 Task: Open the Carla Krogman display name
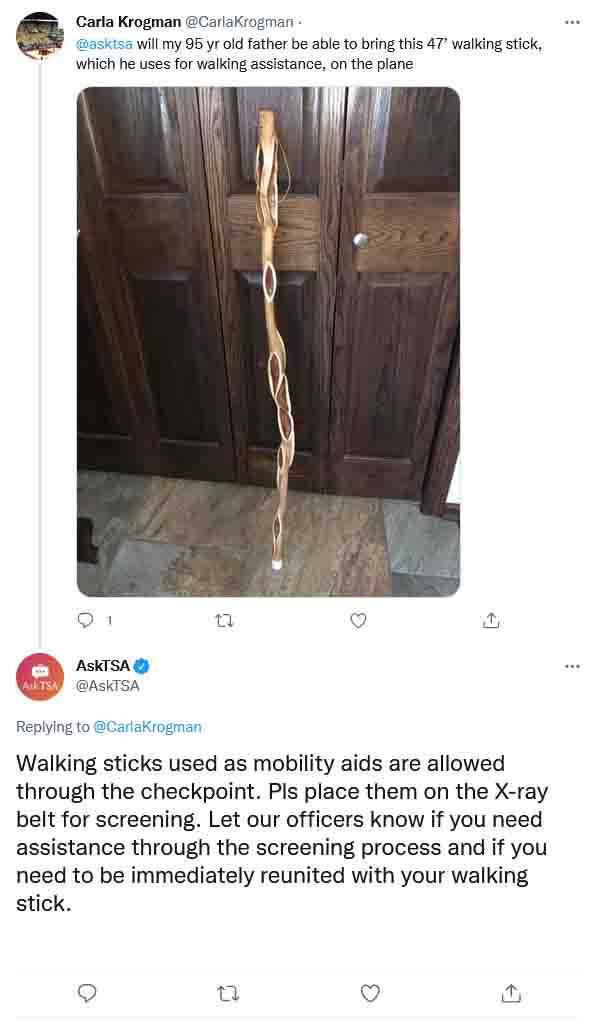(x=129, y=22)
